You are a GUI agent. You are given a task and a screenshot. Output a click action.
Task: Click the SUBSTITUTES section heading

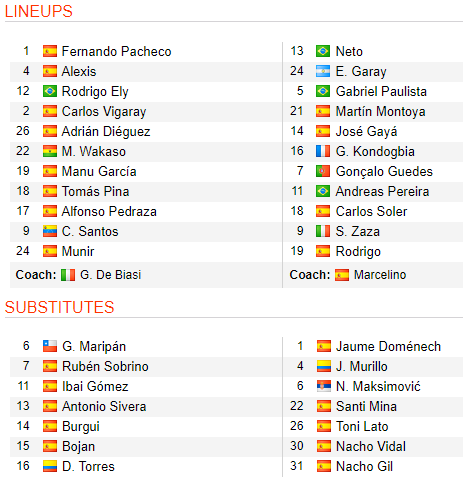60,307
